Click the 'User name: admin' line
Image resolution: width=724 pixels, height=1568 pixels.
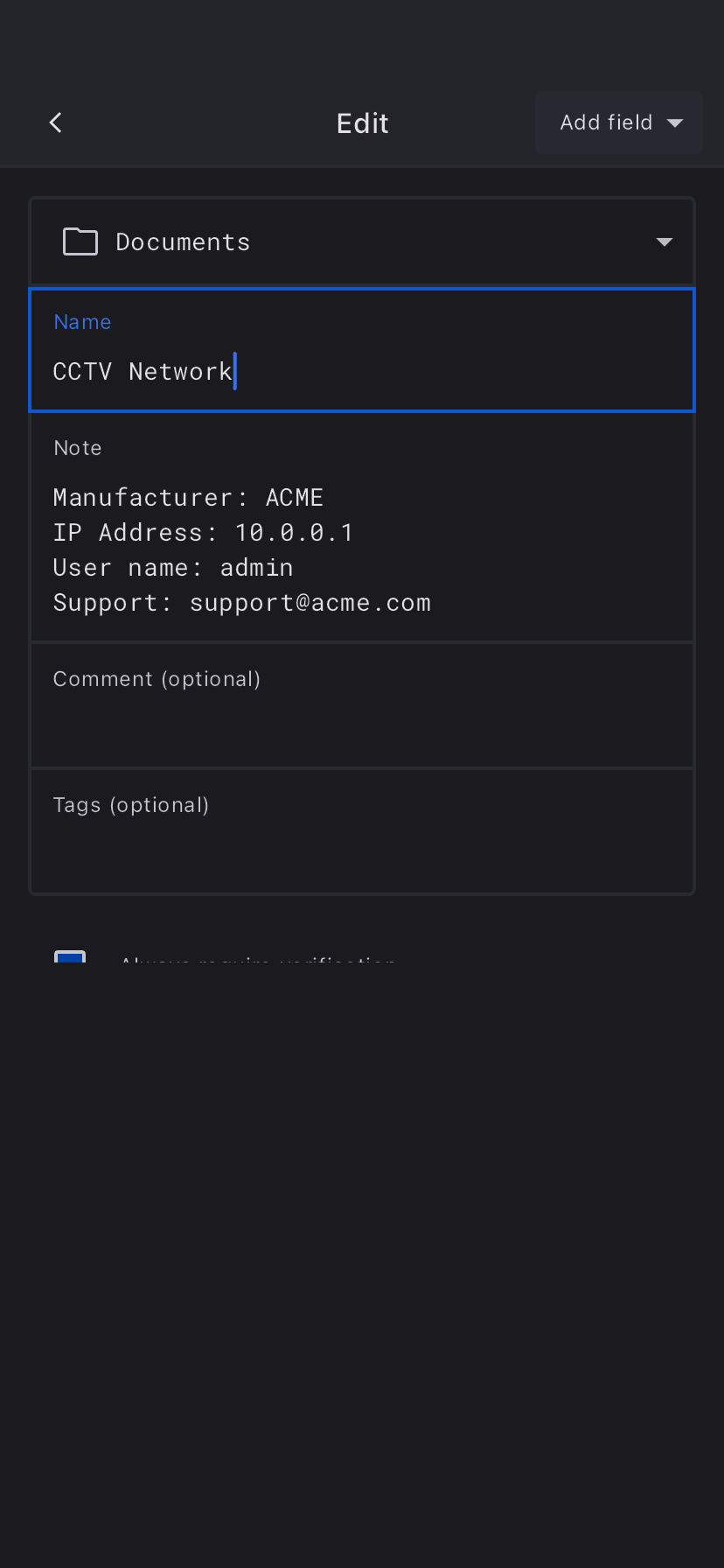click(x=173, y=567)
